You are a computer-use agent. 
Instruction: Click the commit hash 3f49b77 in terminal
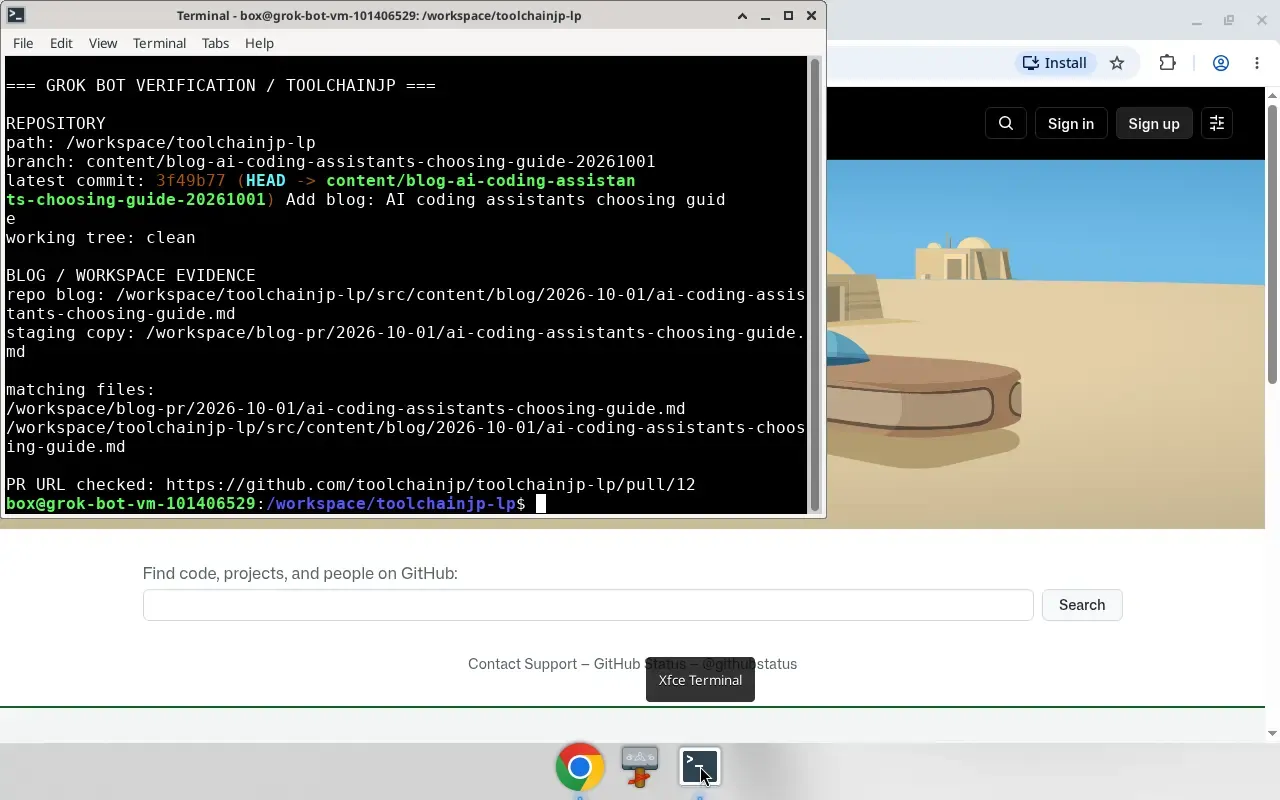(191, 181)
